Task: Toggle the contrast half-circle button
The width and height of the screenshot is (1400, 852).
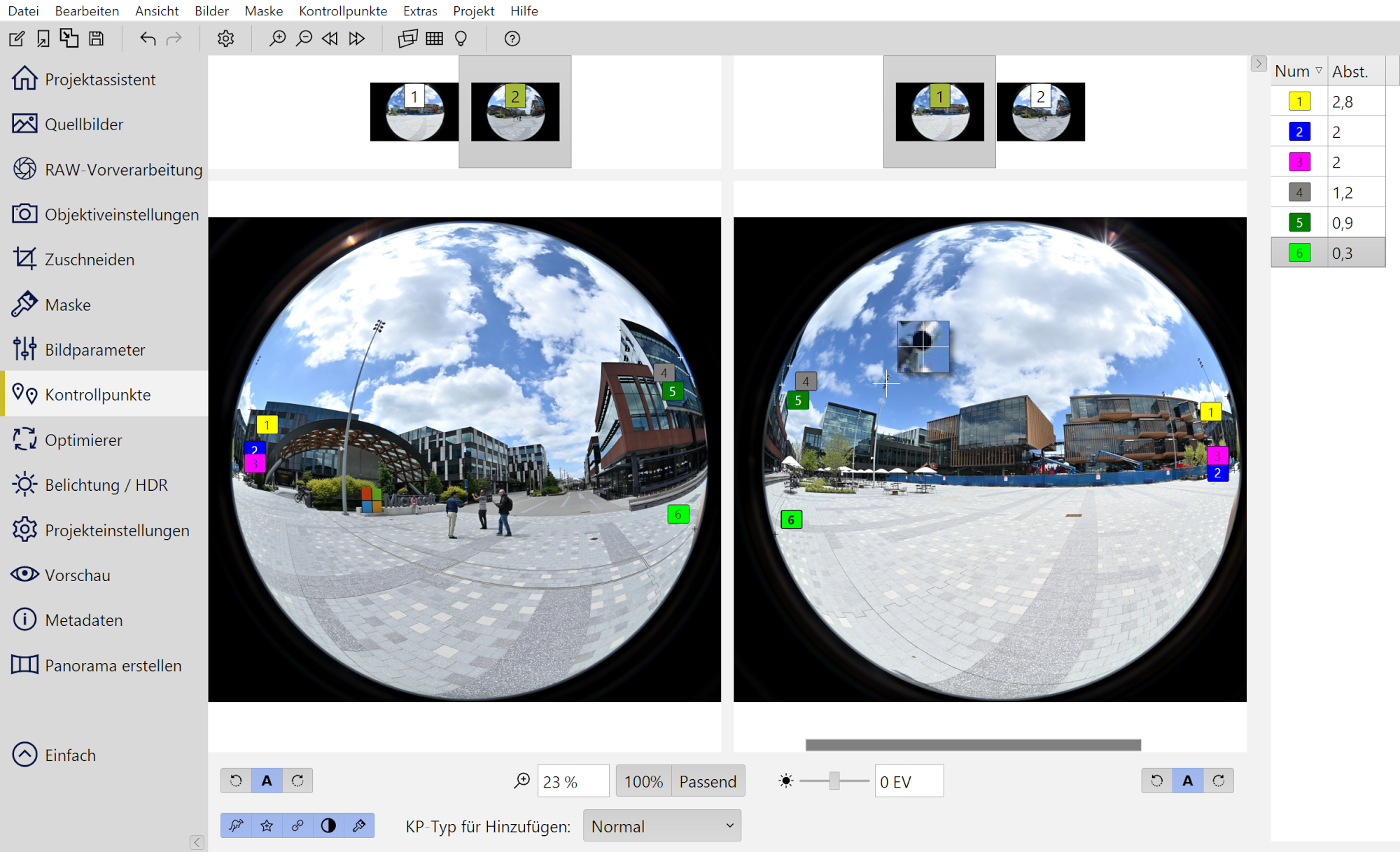Action: 328,825
